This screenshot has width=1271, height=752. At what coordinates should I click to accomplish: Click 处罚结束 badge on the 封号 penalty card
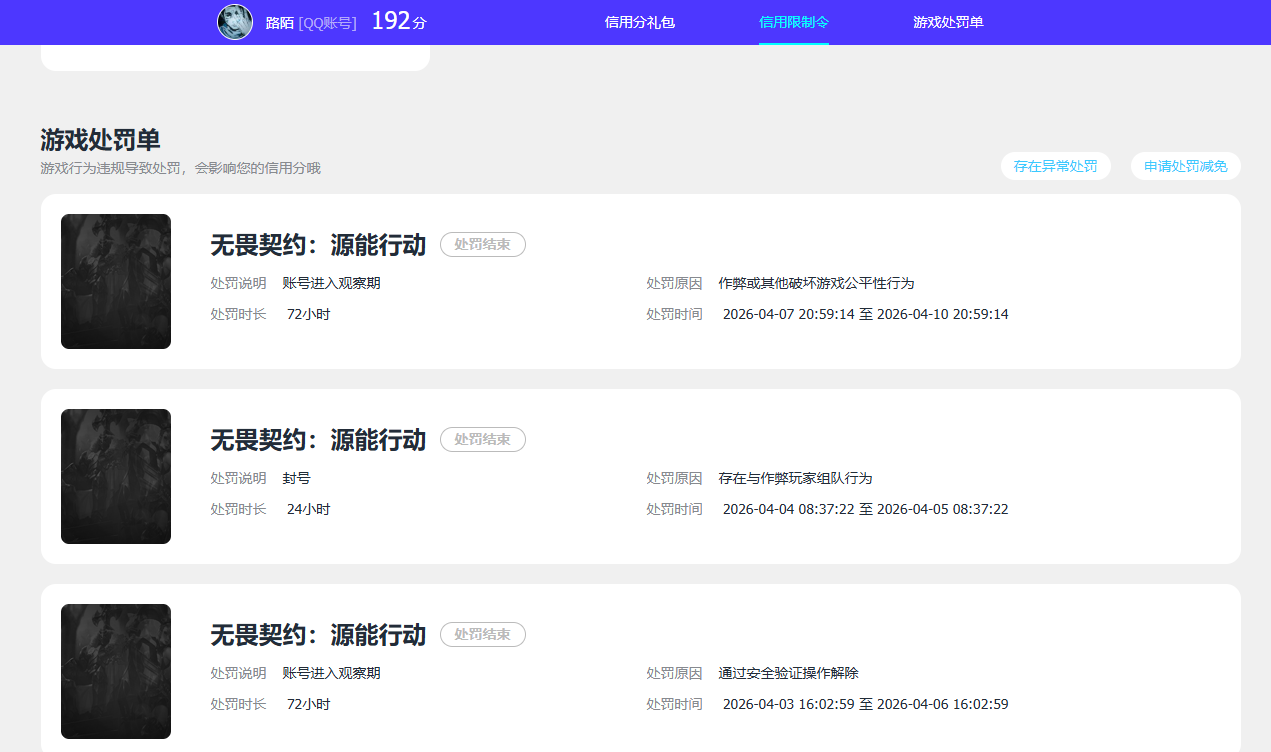tap(483, 439)
